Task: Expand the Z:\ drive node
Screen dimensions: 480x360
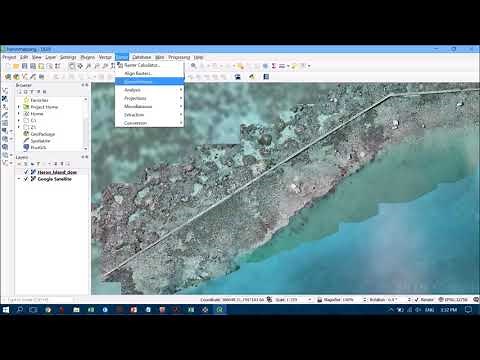Action: (19, 127)
